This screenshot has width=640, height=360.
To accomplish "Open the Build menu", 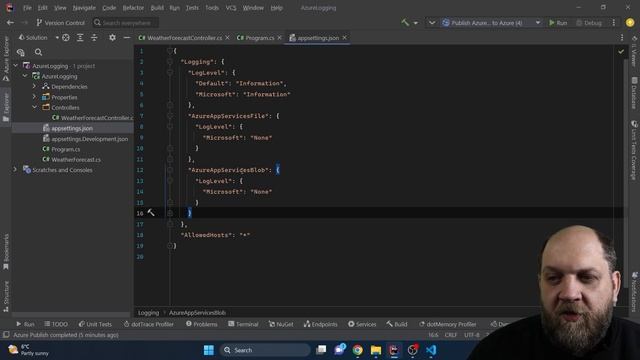I will (x=157, y=8).
